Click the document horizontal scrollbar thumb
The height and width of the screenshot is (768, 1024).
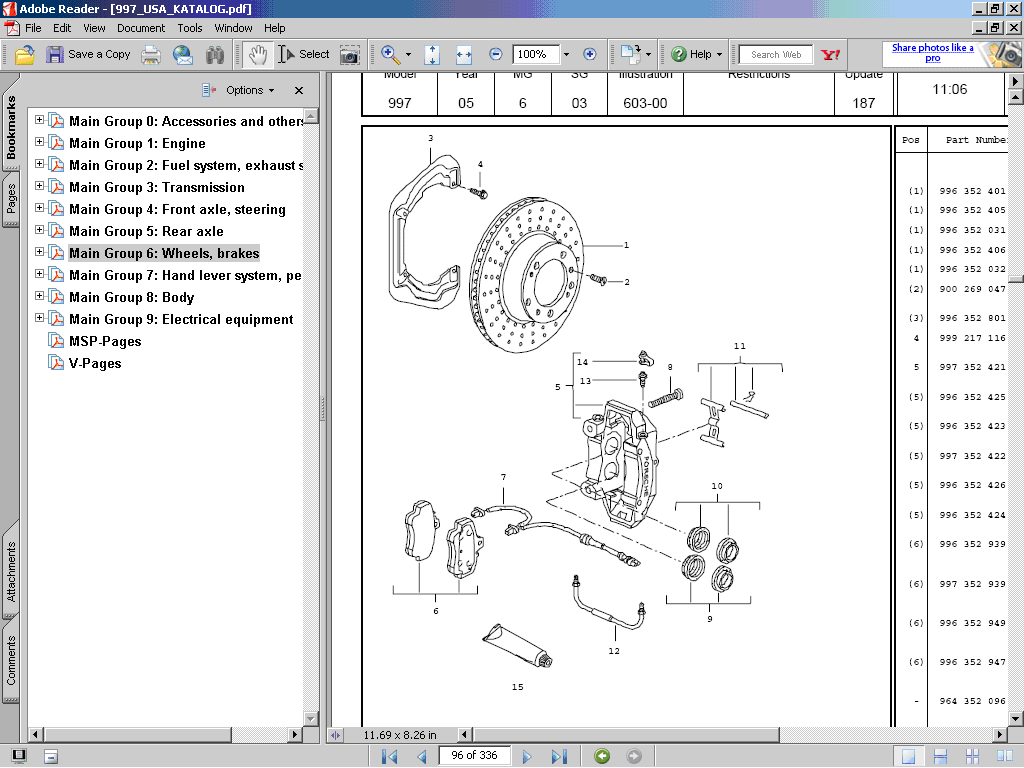[x=626, y=735]
